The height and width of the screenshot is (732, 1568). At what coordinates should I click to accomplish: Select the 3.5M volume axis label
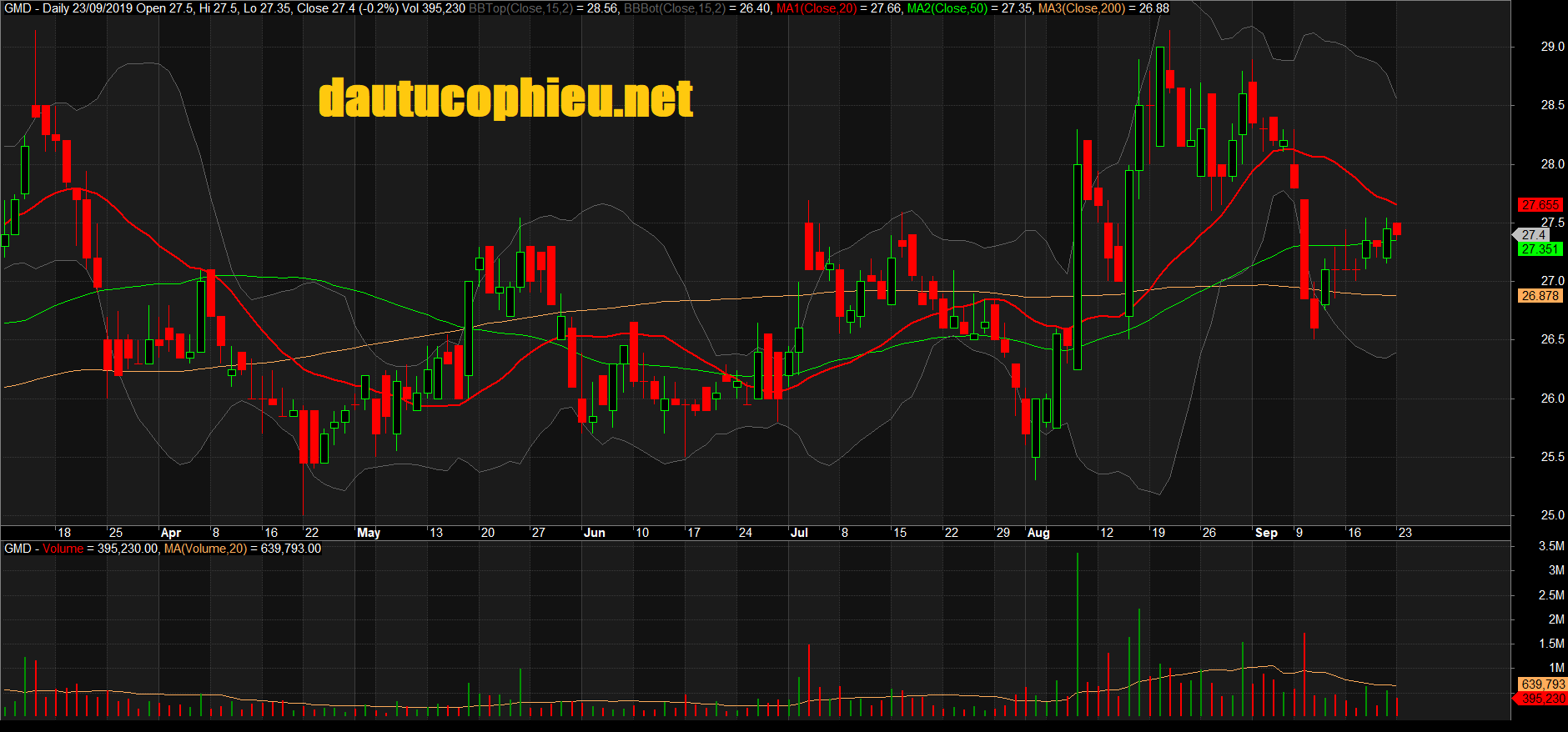pos(1551,546)
